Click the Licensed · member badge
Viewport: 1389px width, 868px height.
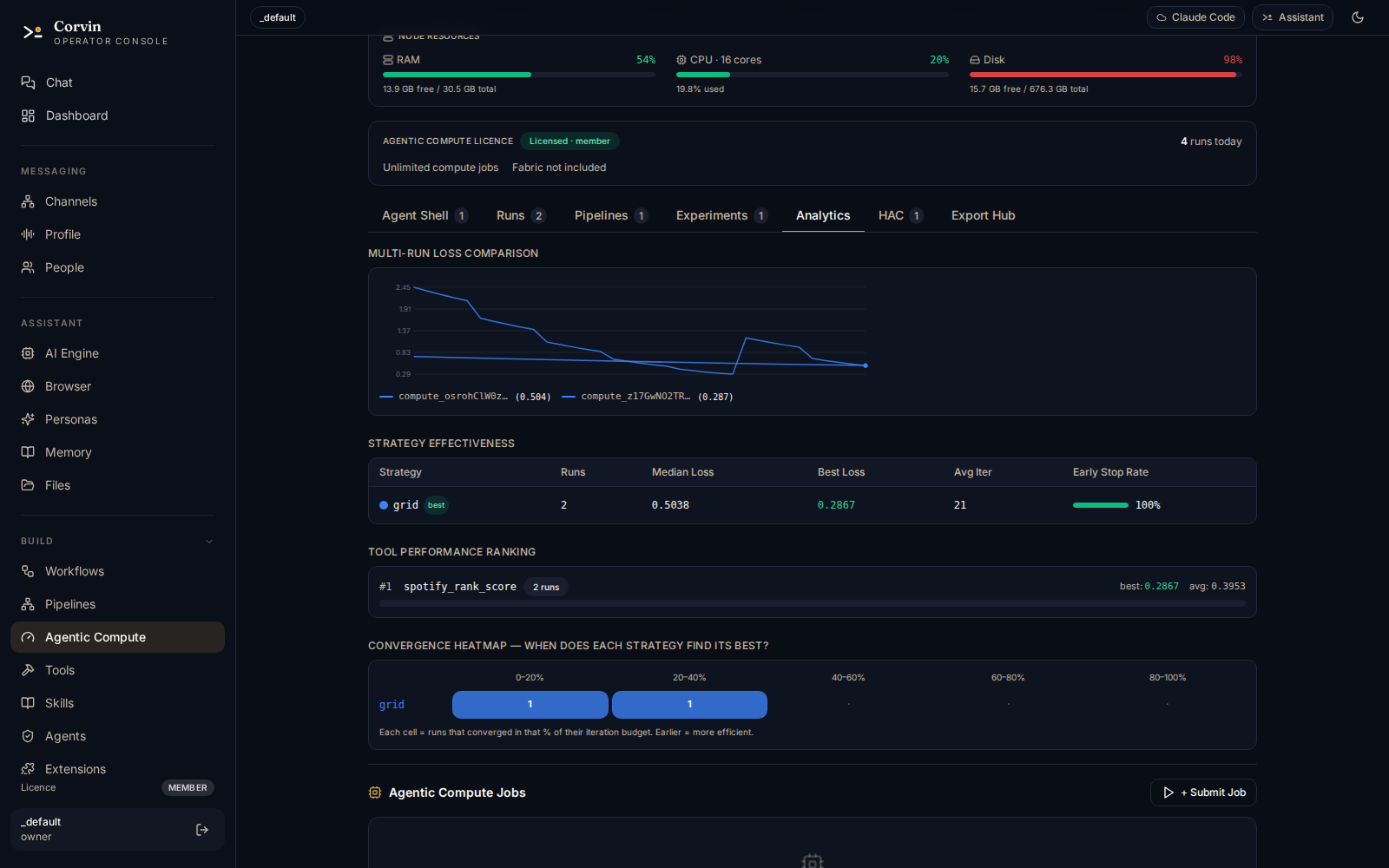click(569, 141)
